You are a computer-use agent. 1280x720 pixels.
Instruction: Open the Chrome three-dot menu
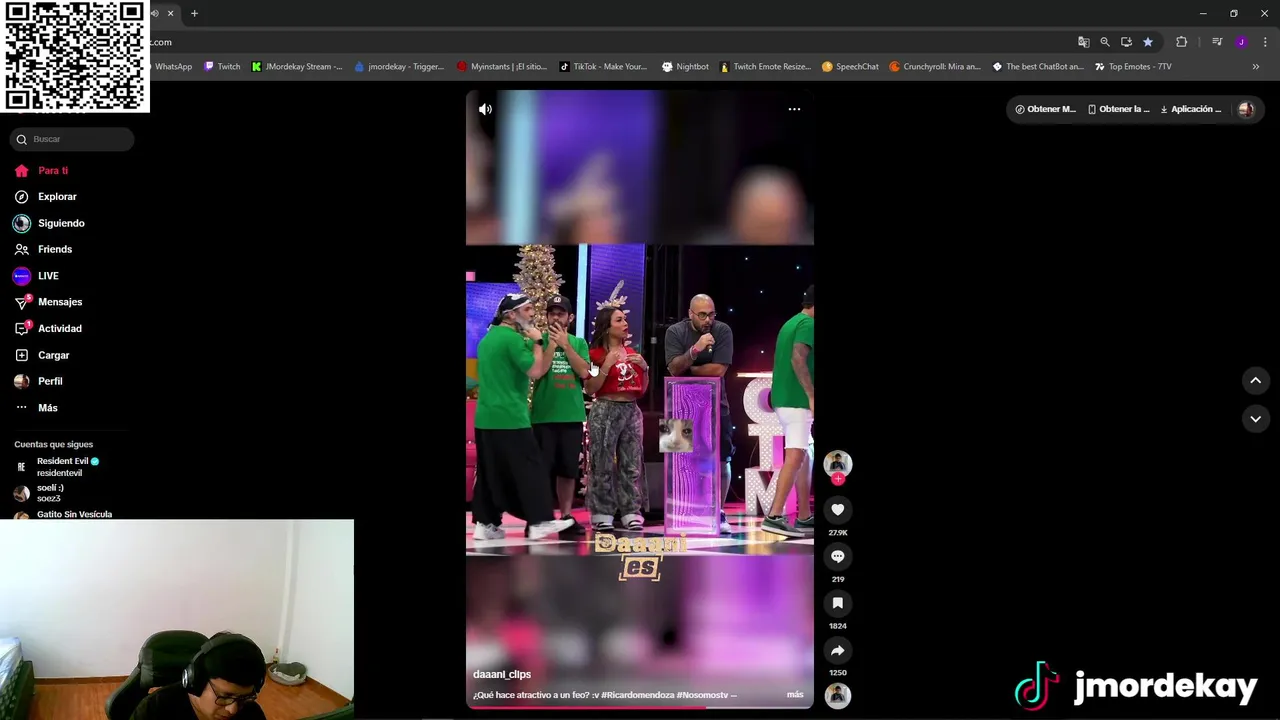click(1266, 42)
